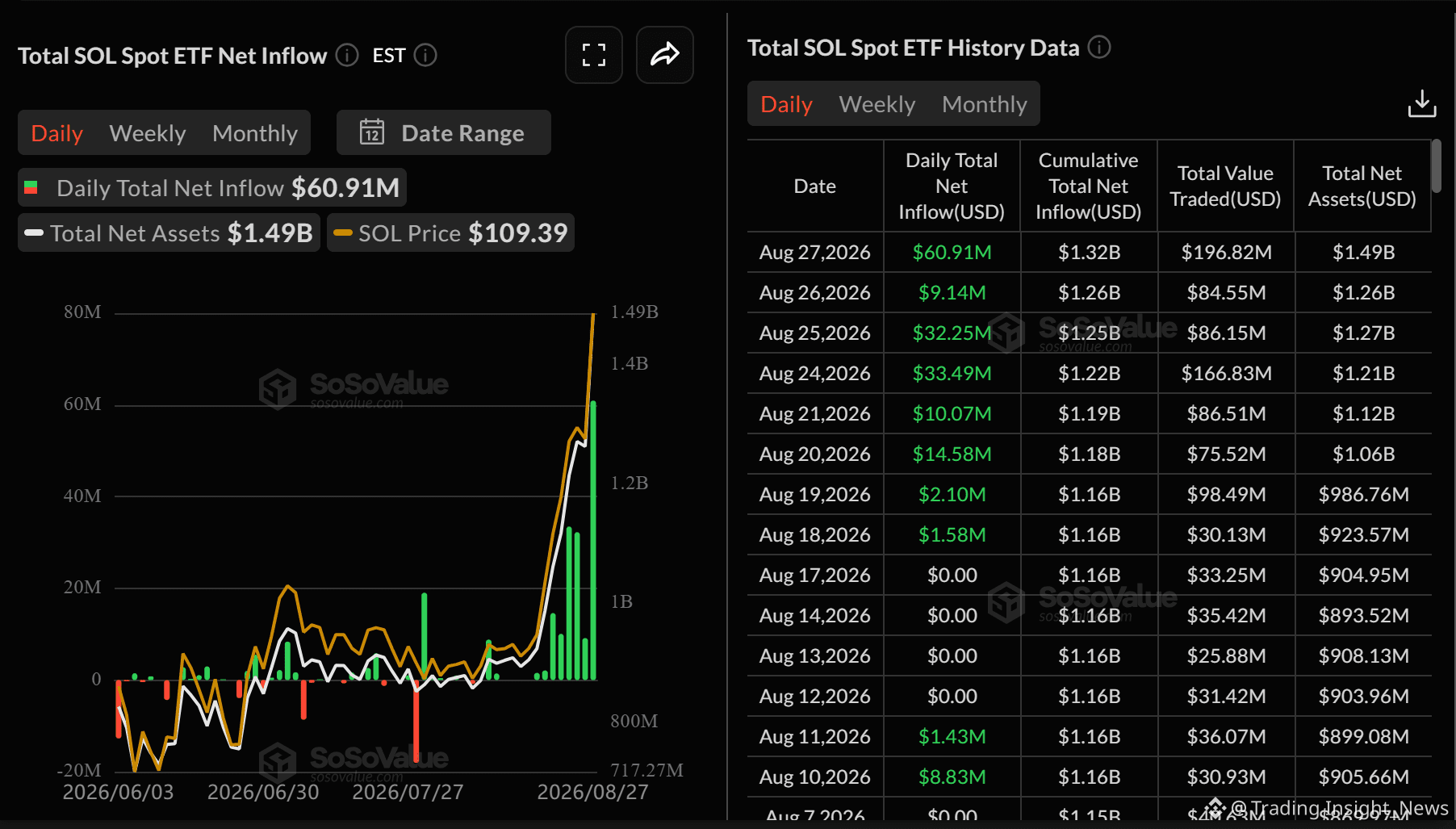Select the Daily tab above the chart
1456x829 pixels.
[57, 133]
